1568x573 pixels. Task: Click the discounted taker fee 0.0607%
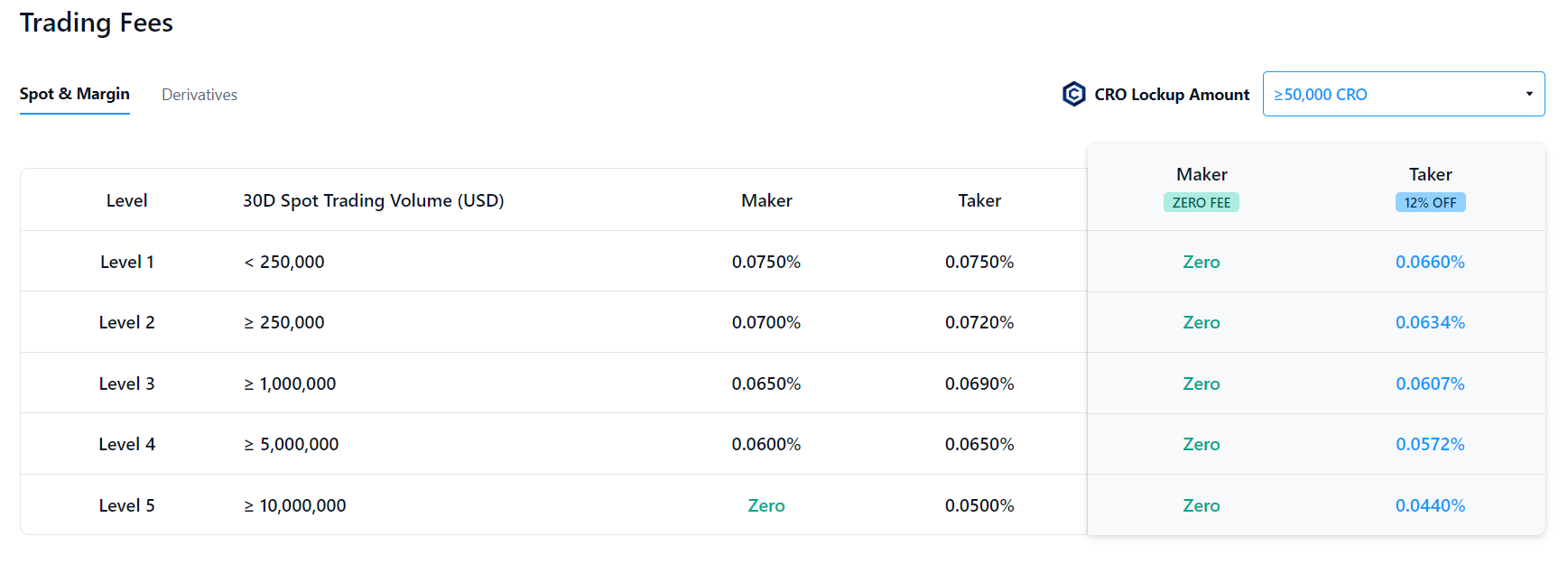(x=1430, y=384)
